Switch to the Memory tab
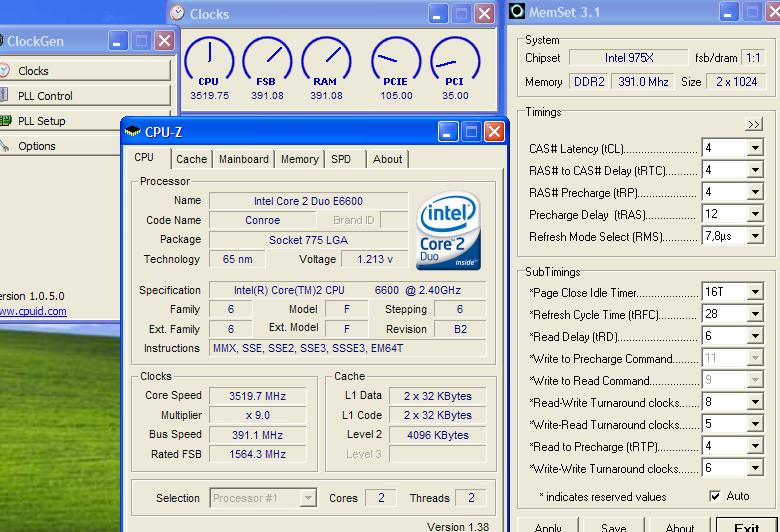This screenshot has width=780, height=532. click(299, 159)
